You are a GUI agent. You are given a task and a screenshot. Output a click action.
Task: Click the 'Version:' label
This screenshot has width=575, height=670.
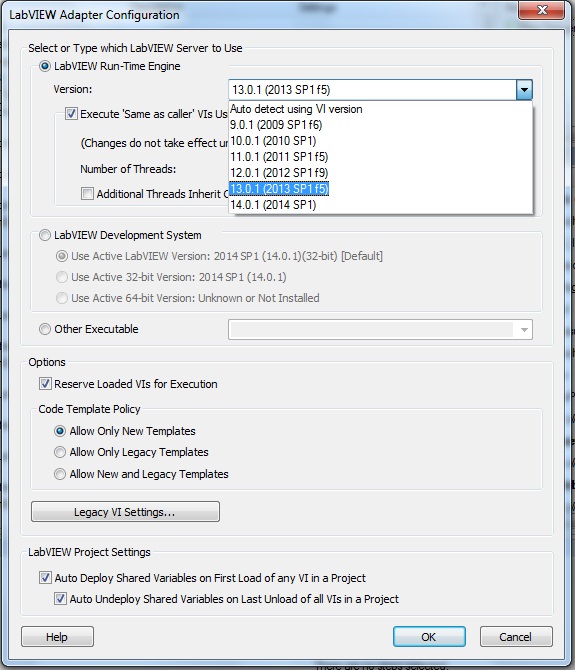coord(73,89)
